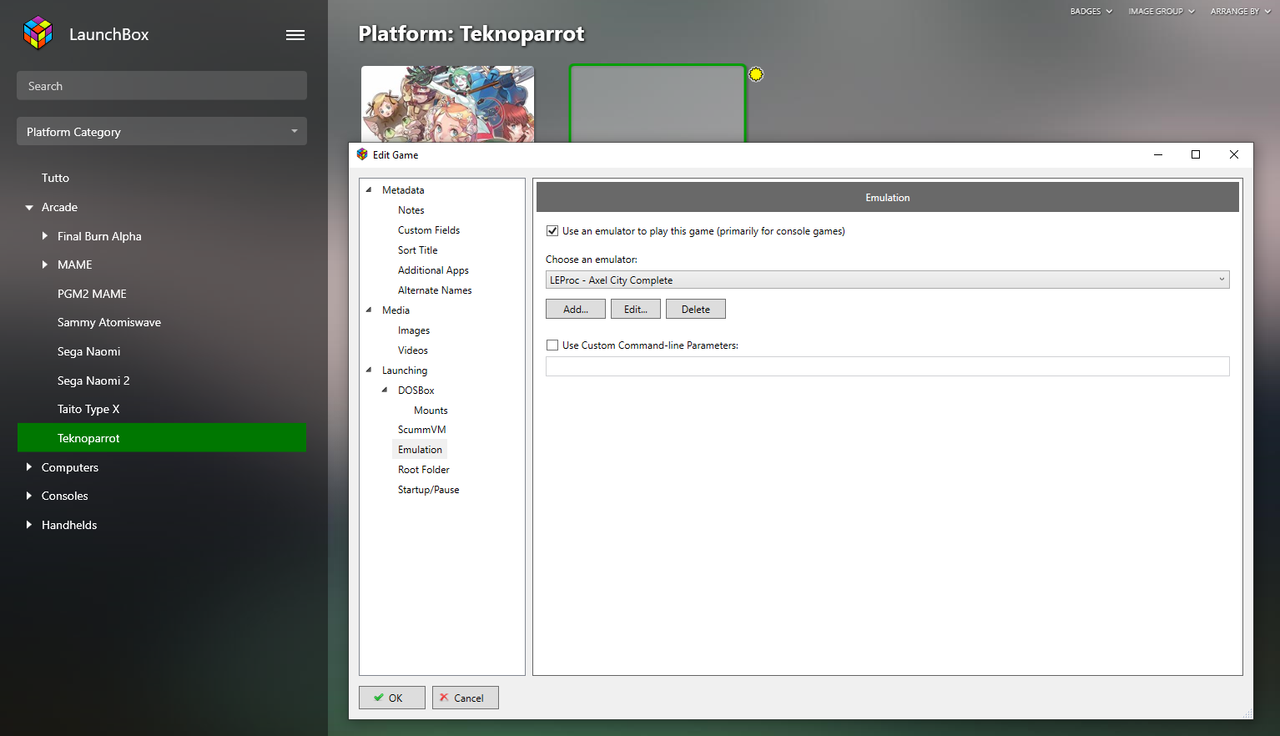Screen dimensions: 1280x736
Task: Click the Delete emulator button
Action: 695,309
